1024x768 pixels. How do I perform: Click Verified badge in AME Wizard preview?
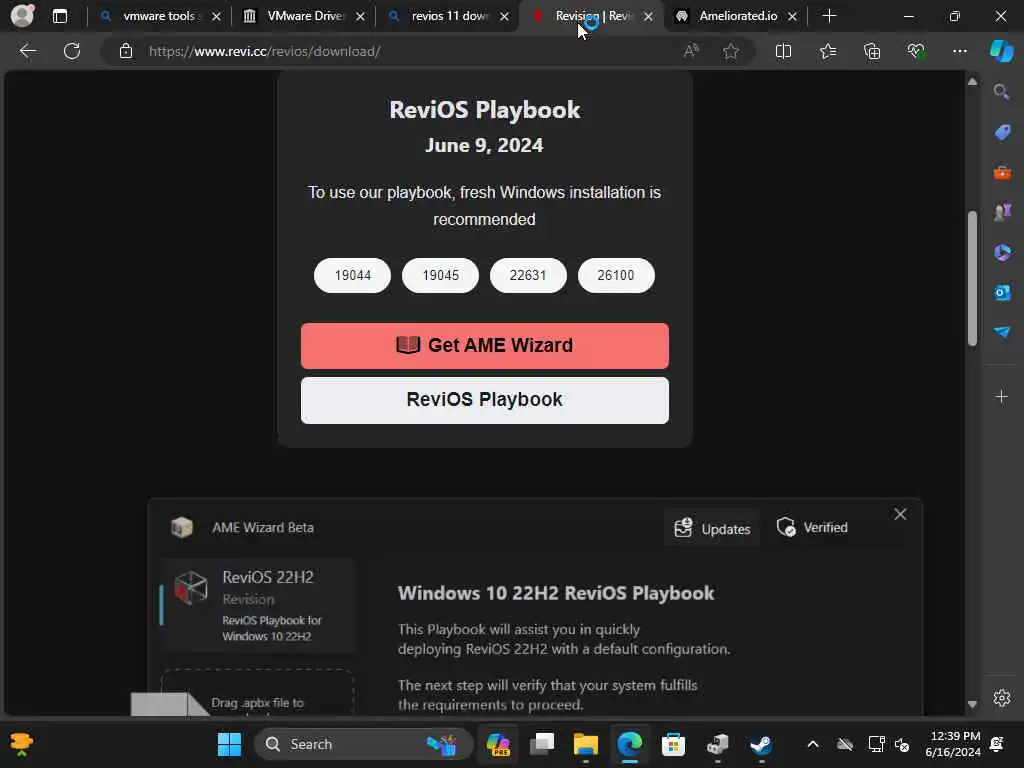[812, 527]
